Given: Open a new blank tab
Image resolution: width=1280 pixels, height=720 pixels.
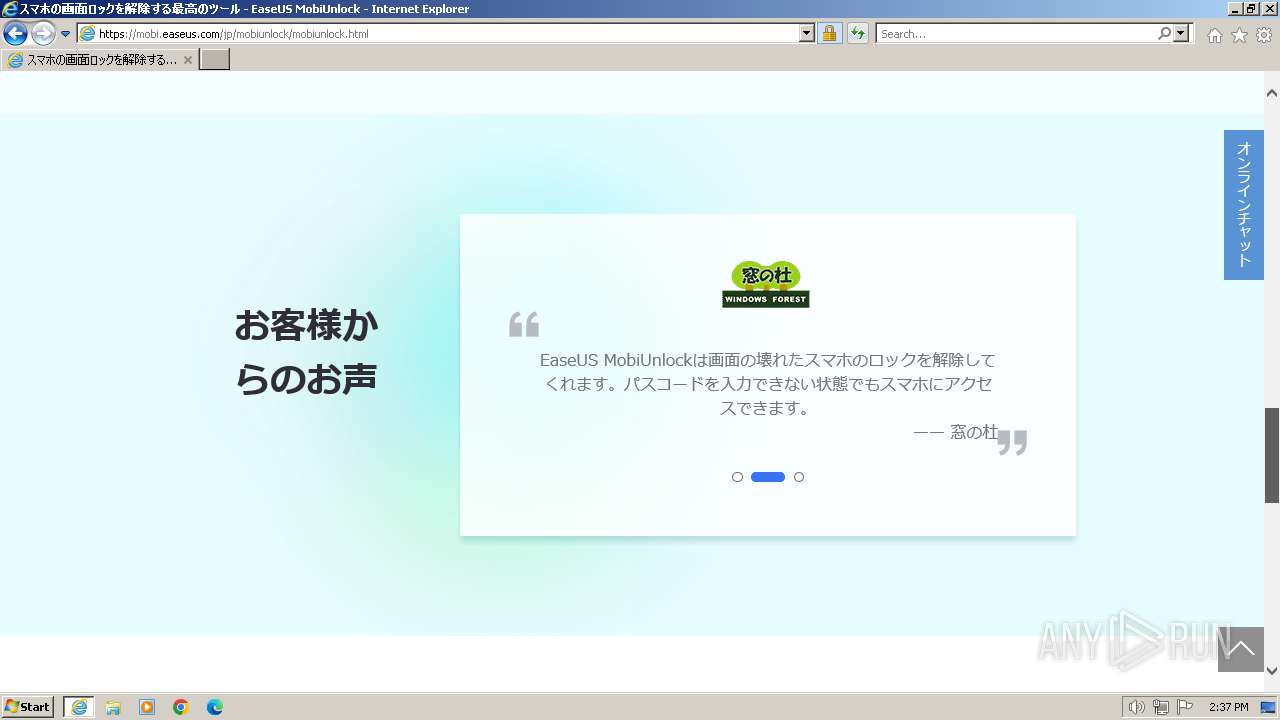Looking at the screenshot, I should click(x=215, y=60).
